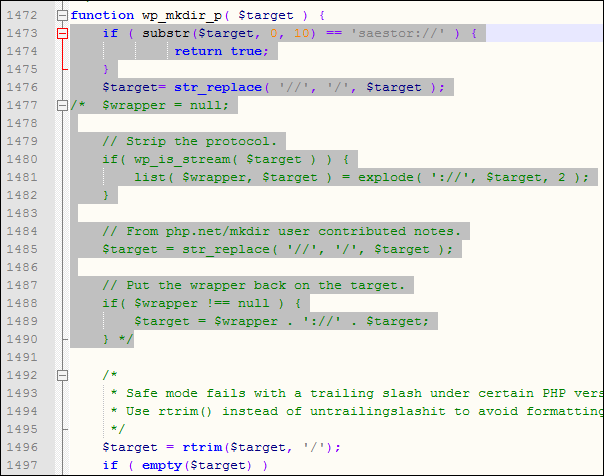604x476 pixels.
Task: Click the 'function' keyword on line 1472
Action: pos(102,15)
